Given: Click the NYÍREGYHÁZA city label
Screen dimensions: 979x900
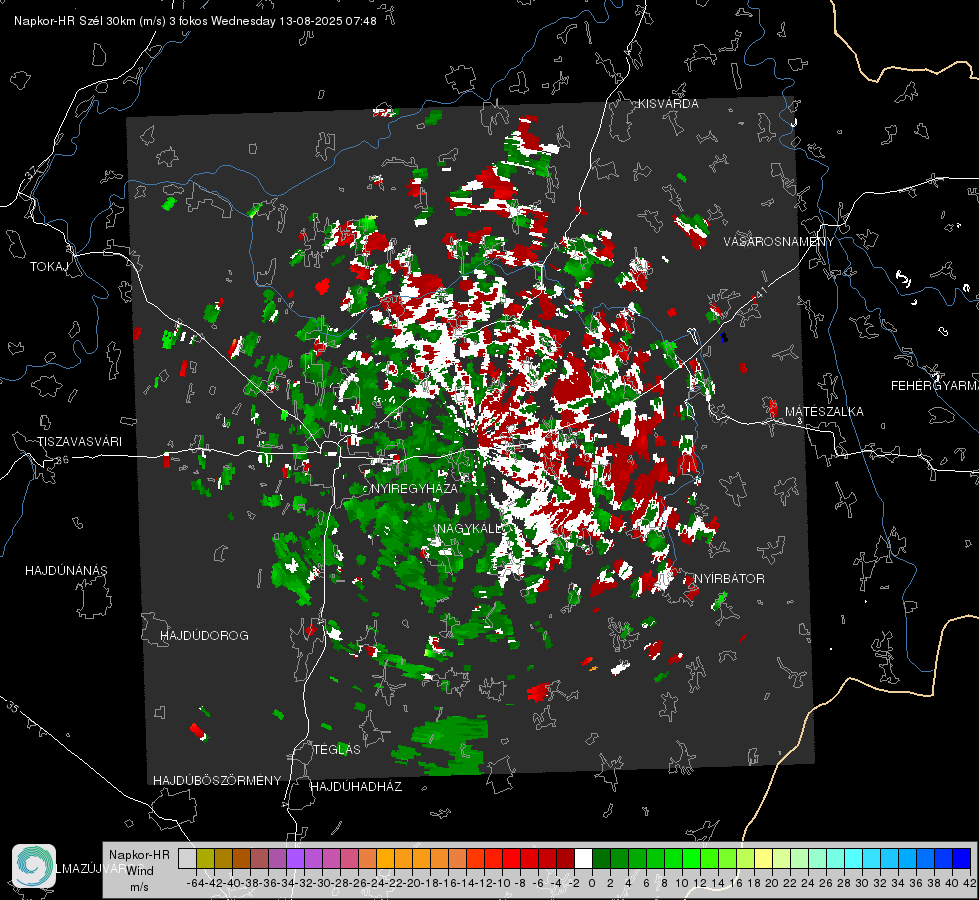Looking at the screenshot, I should tap(415, 488).
